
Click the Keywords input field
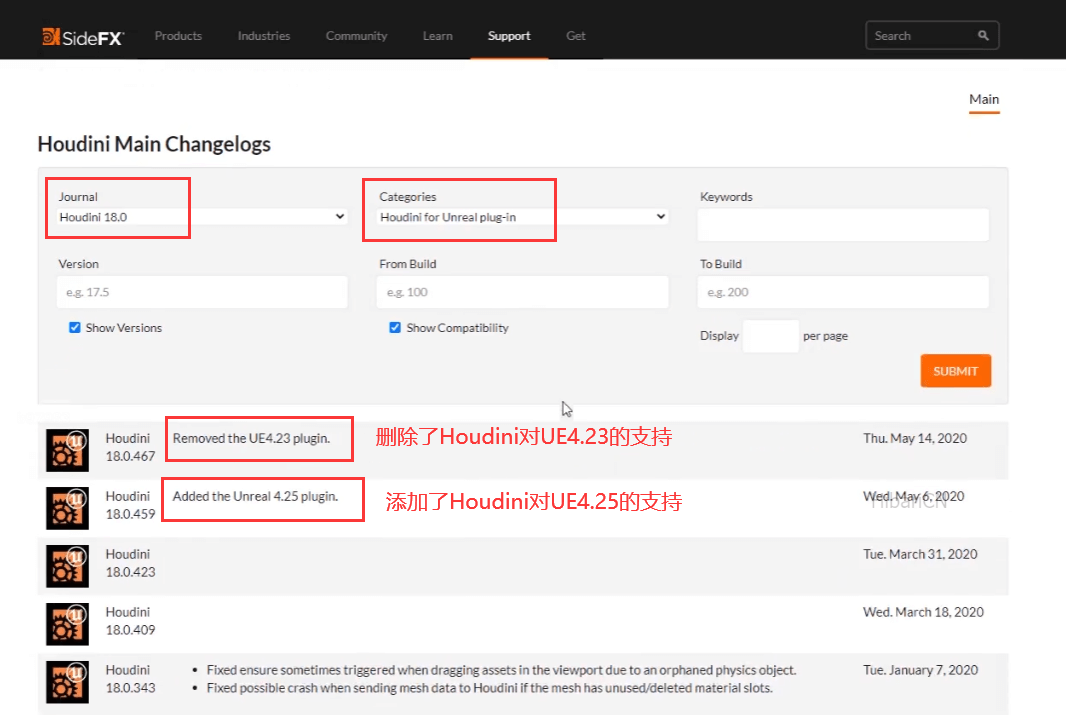pyautogui.click(x=843, y=224)
